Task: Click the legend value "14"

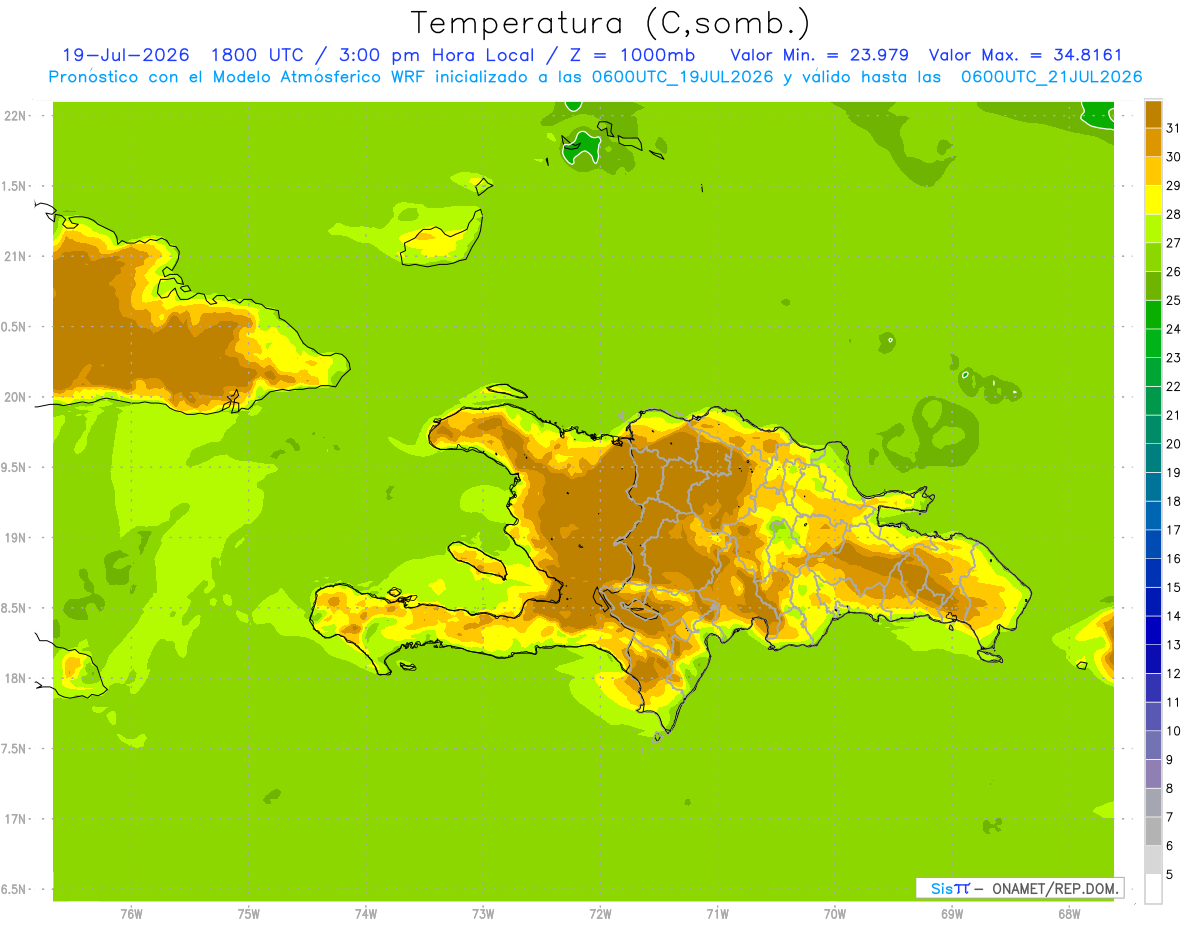Action: [x=1173, y=616]
